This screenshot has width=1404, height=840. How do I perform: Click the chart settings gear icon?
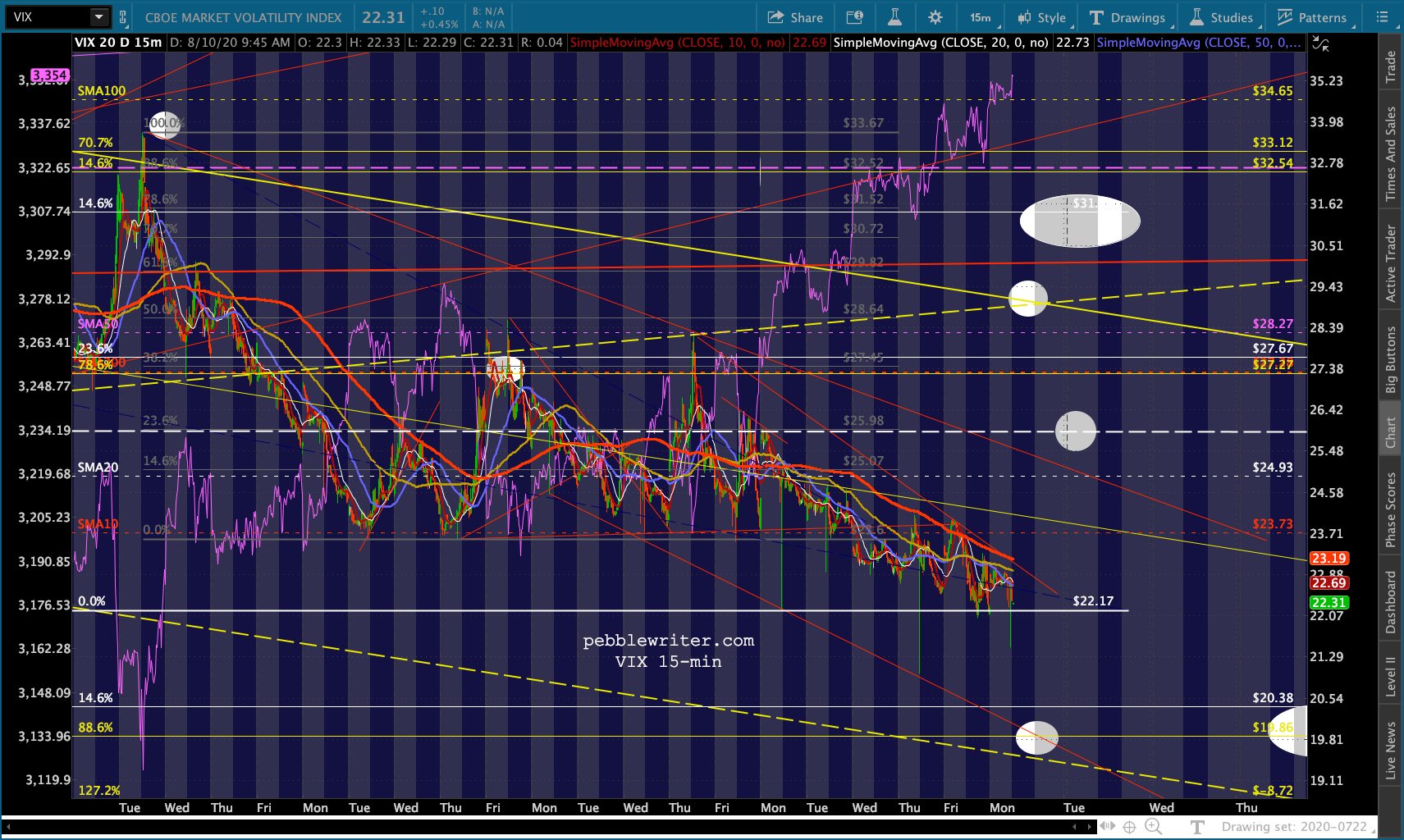click(935, 17)
